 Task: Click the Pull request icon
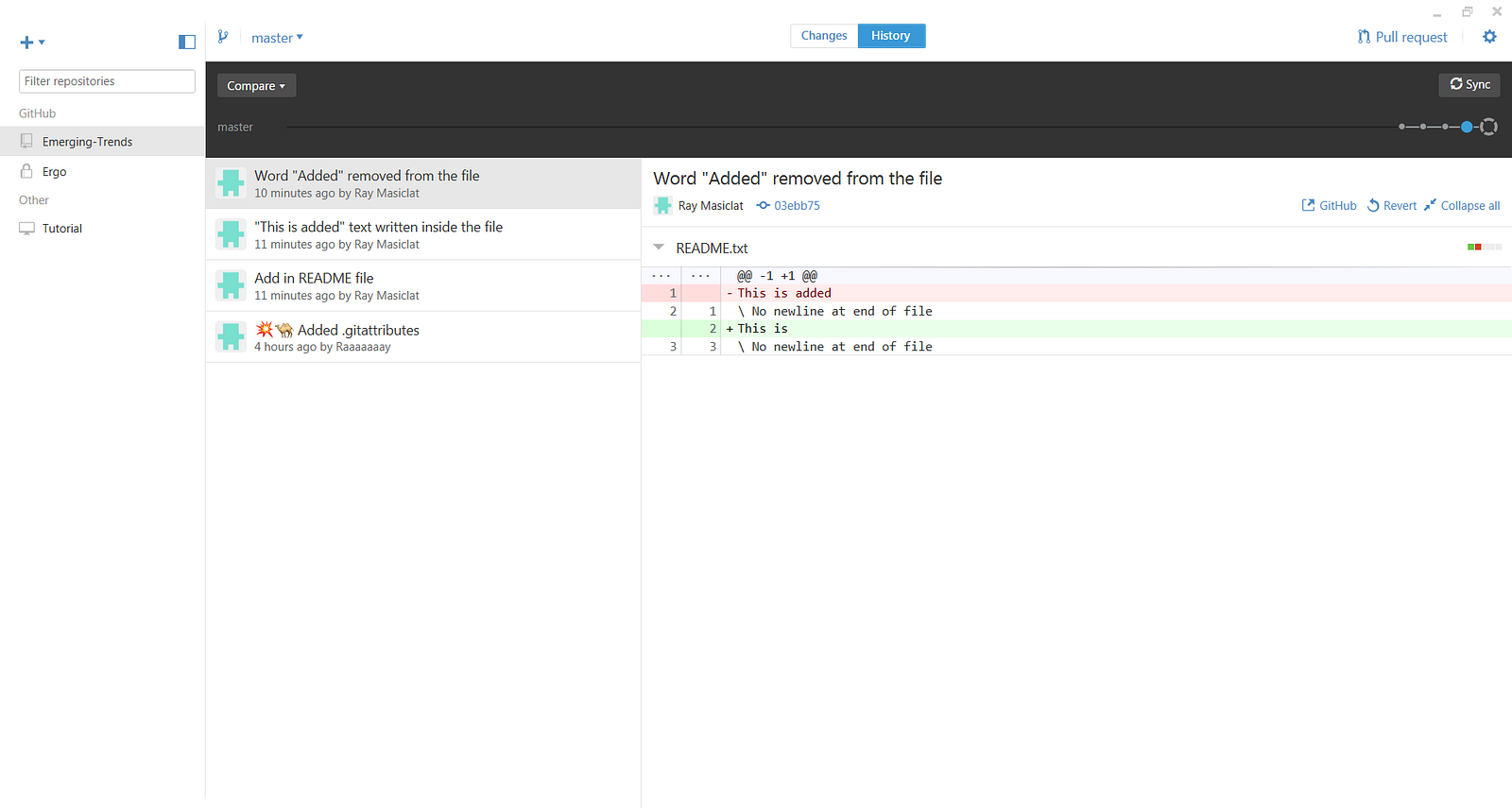1364,37
